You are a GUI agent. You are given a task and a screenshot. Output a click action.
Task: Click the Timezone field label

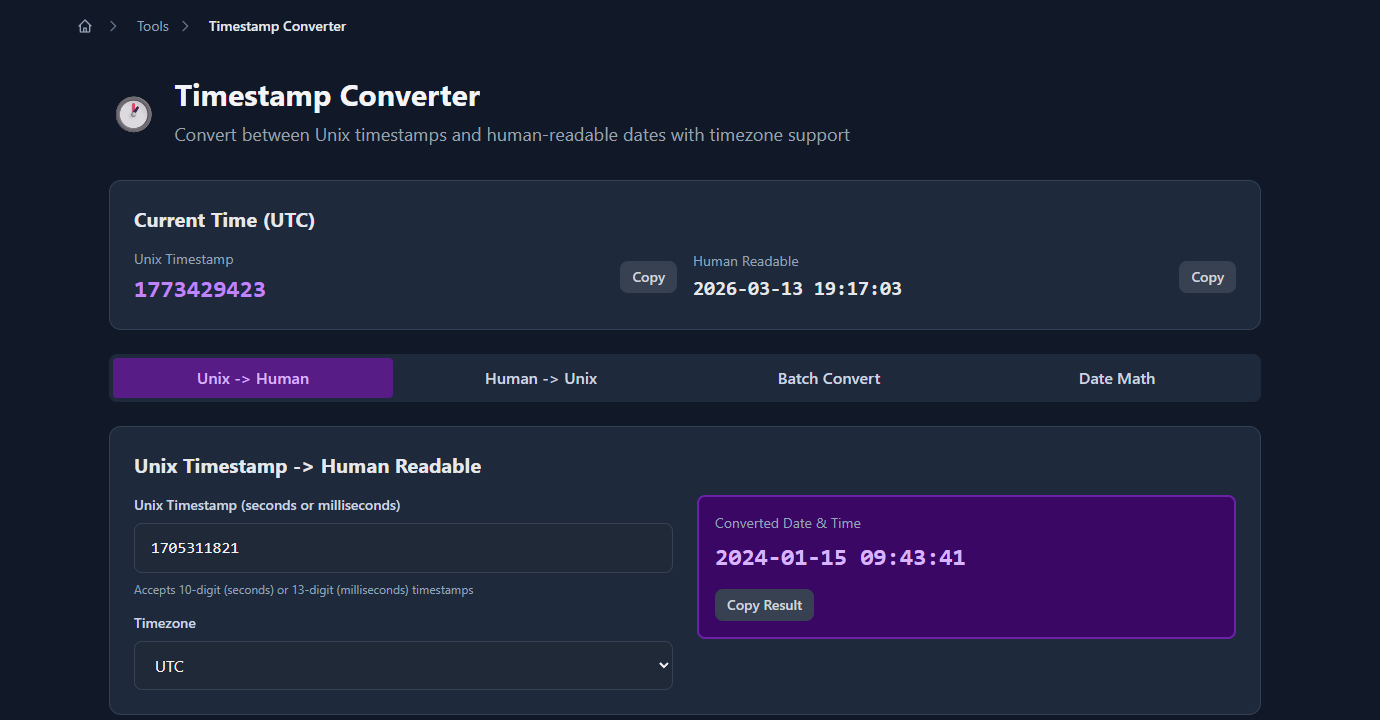(165, 623)
